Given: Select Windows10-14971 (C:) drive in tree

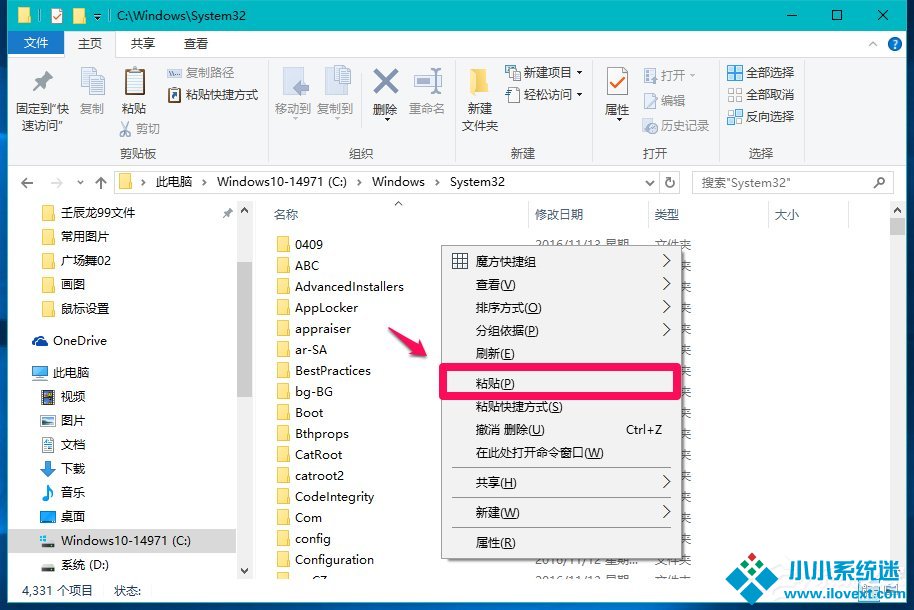Looking at the screenshot, I should [122, 541].
